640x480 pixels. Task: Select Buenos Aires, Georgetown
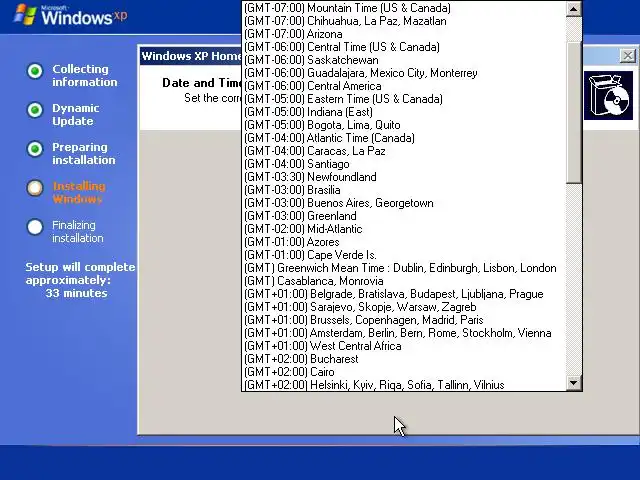click(x=404, y=203)
